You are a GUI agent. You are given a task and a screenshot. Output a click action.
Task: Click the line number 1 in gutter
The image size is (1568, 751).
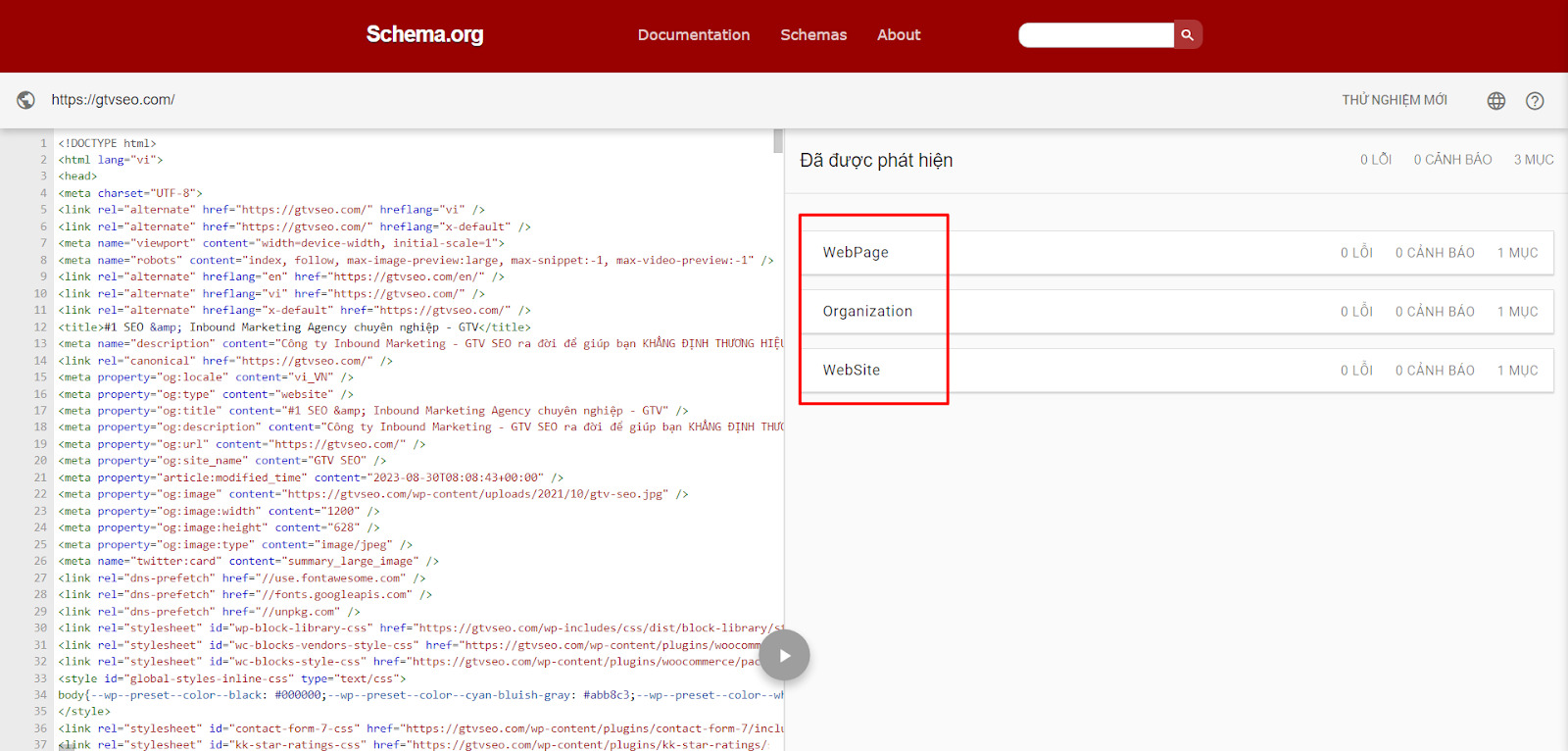pyautogui.click(x=43, y=143)
